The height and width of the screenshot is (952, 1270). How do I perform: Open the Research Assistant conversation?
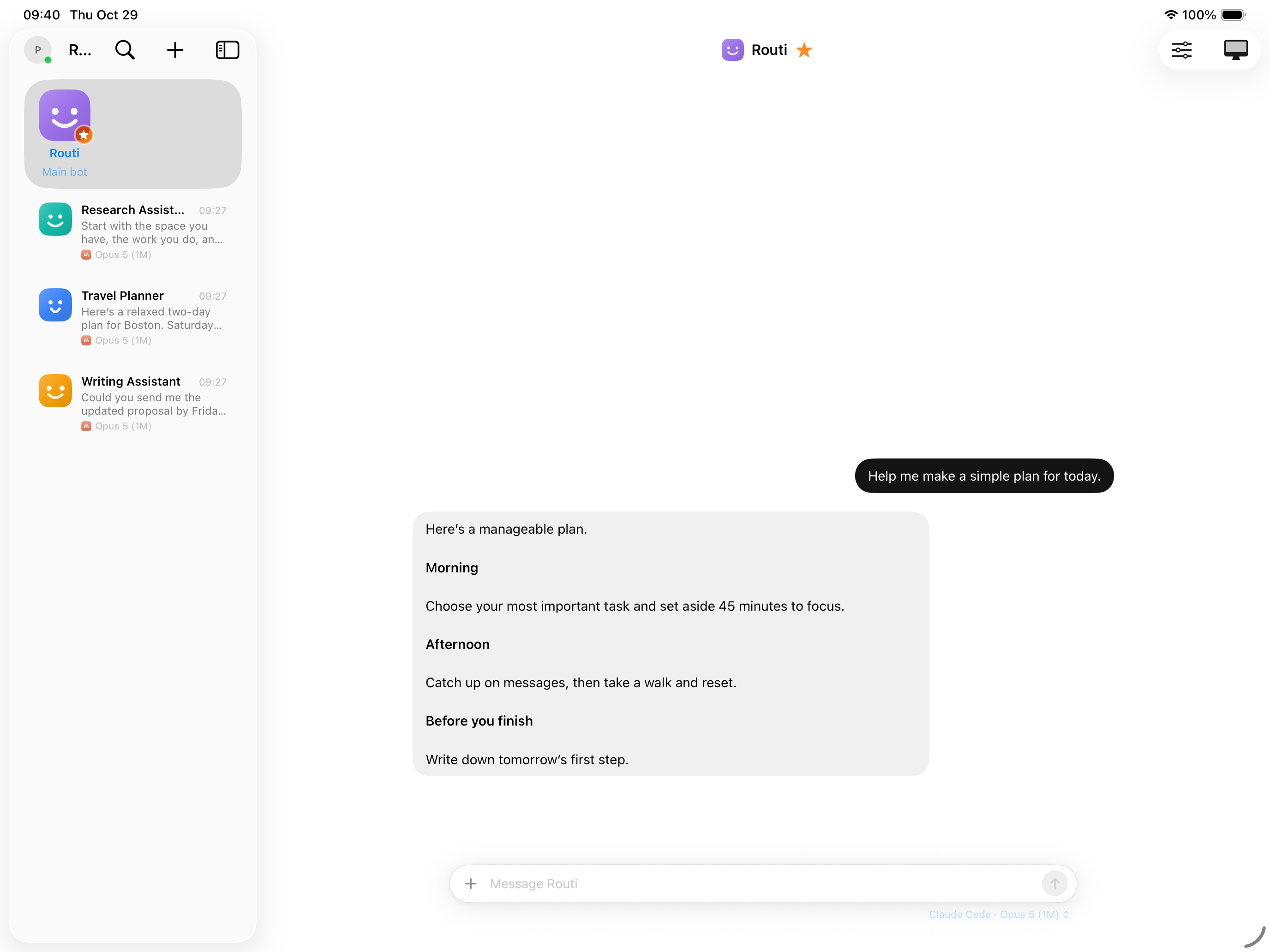coord(132,231)
